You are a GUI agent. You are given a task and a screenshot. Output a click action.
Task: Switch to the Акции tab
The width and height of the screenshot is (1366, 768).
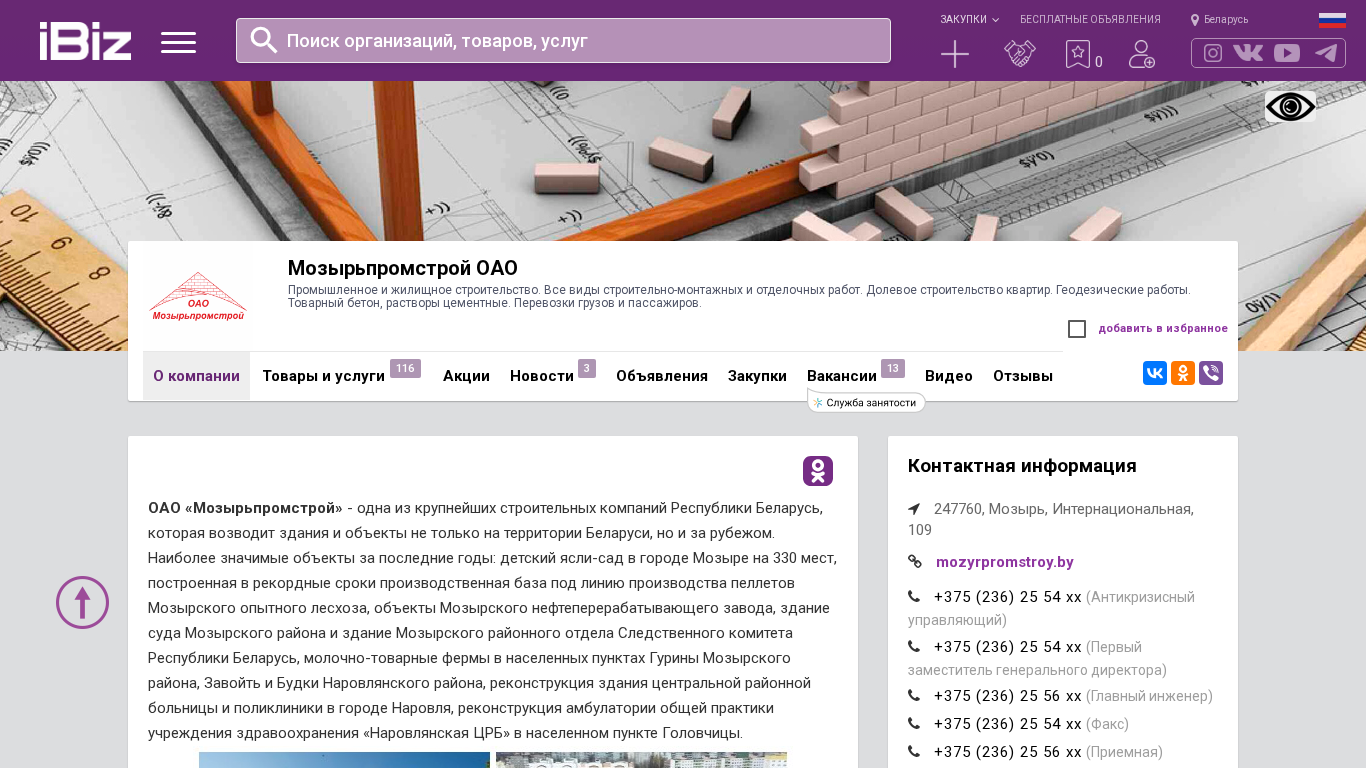pos(466,376)
